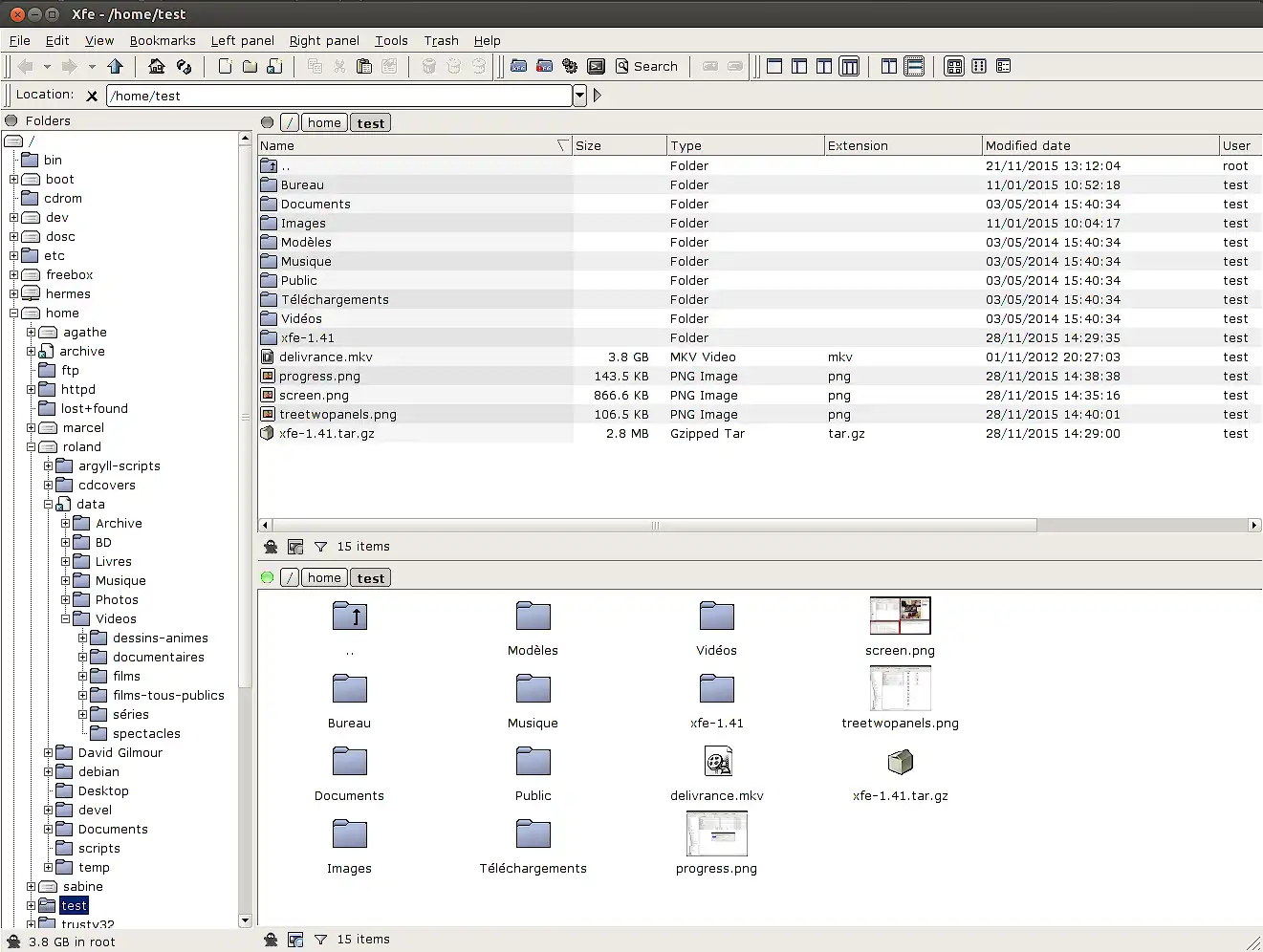
Task: Open the terminal from the toolbar
Action: click(x=596, y=66)
